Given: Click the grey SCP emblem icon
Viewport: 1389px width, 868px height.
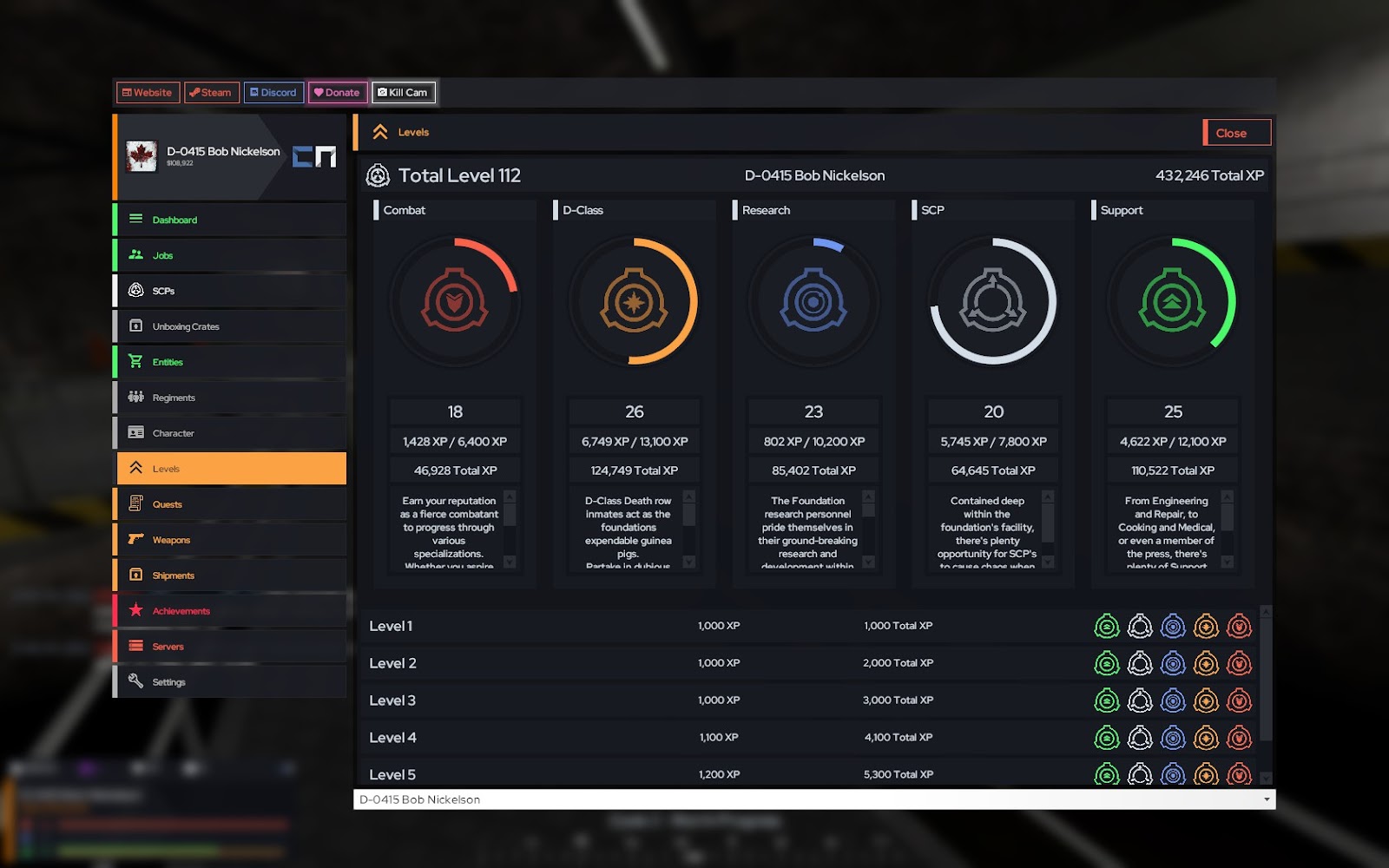Looking at the screenshot, I should (992, 302).
